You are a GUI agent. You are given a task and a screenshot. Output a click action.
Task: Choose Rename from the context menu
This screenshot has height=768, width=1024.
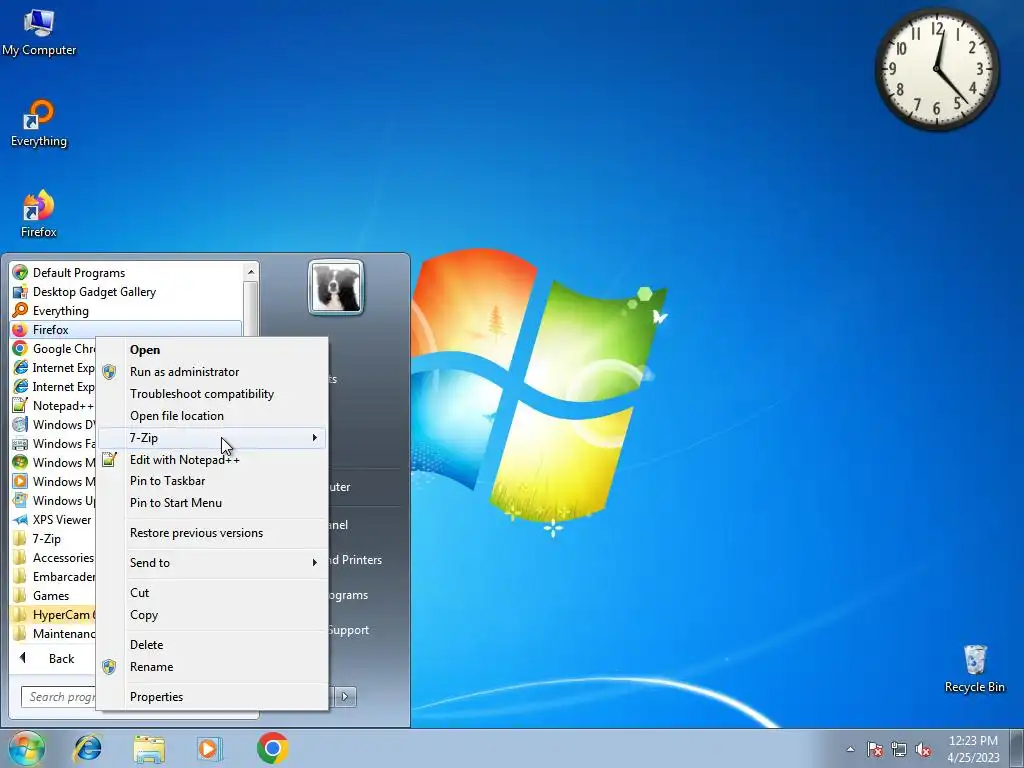pyautogui.click(x=213, y=667)
